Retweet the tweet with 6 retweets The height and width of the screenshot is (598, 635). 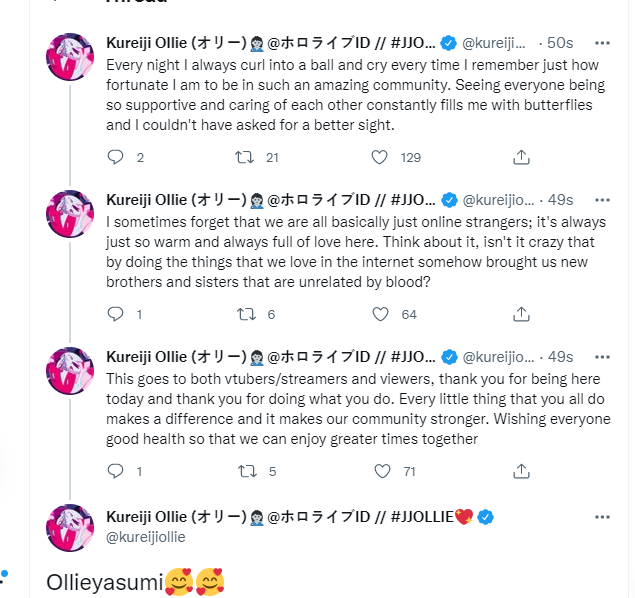click(243, 314)
